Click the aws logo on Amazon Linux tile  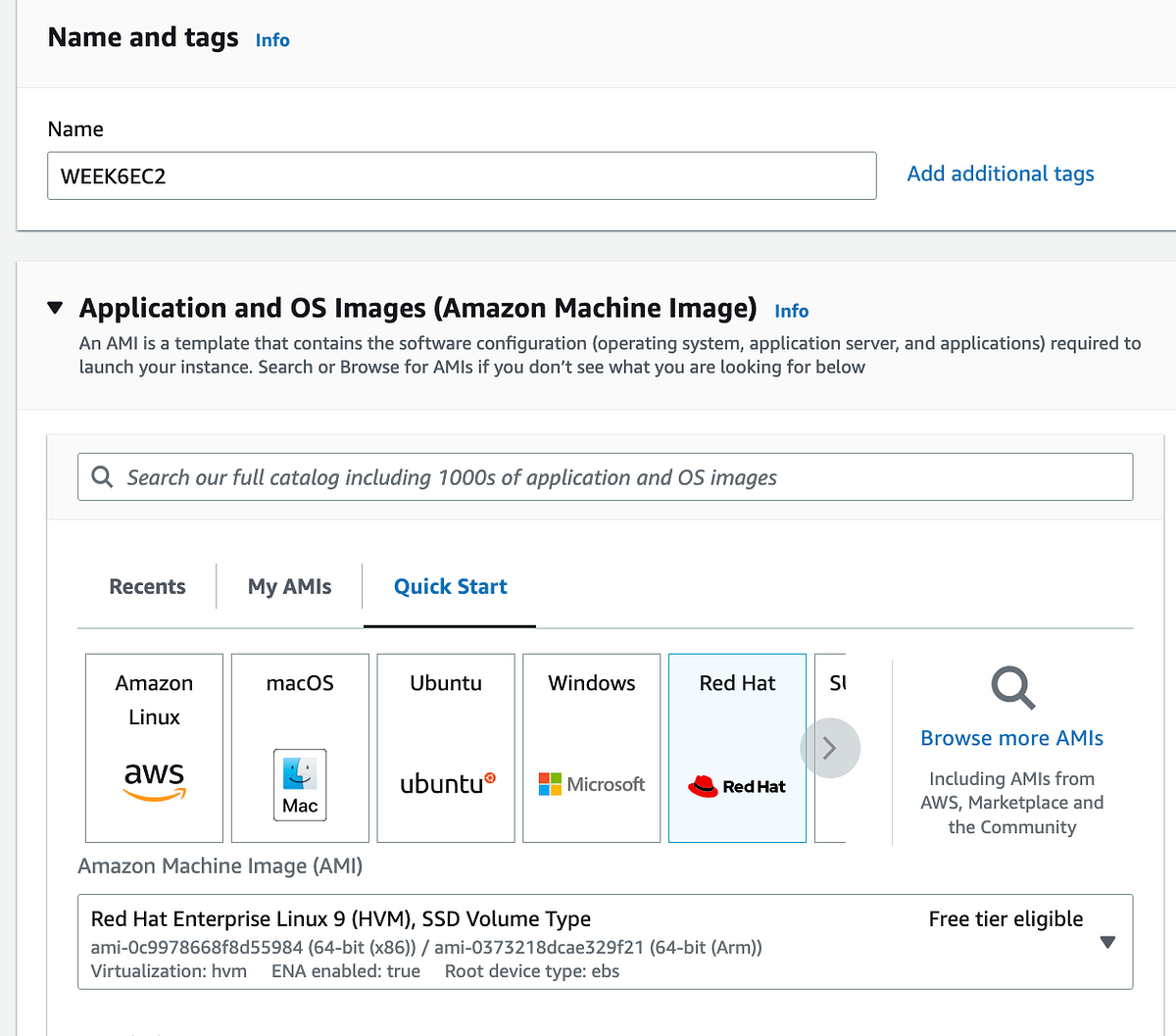point(154,779)
